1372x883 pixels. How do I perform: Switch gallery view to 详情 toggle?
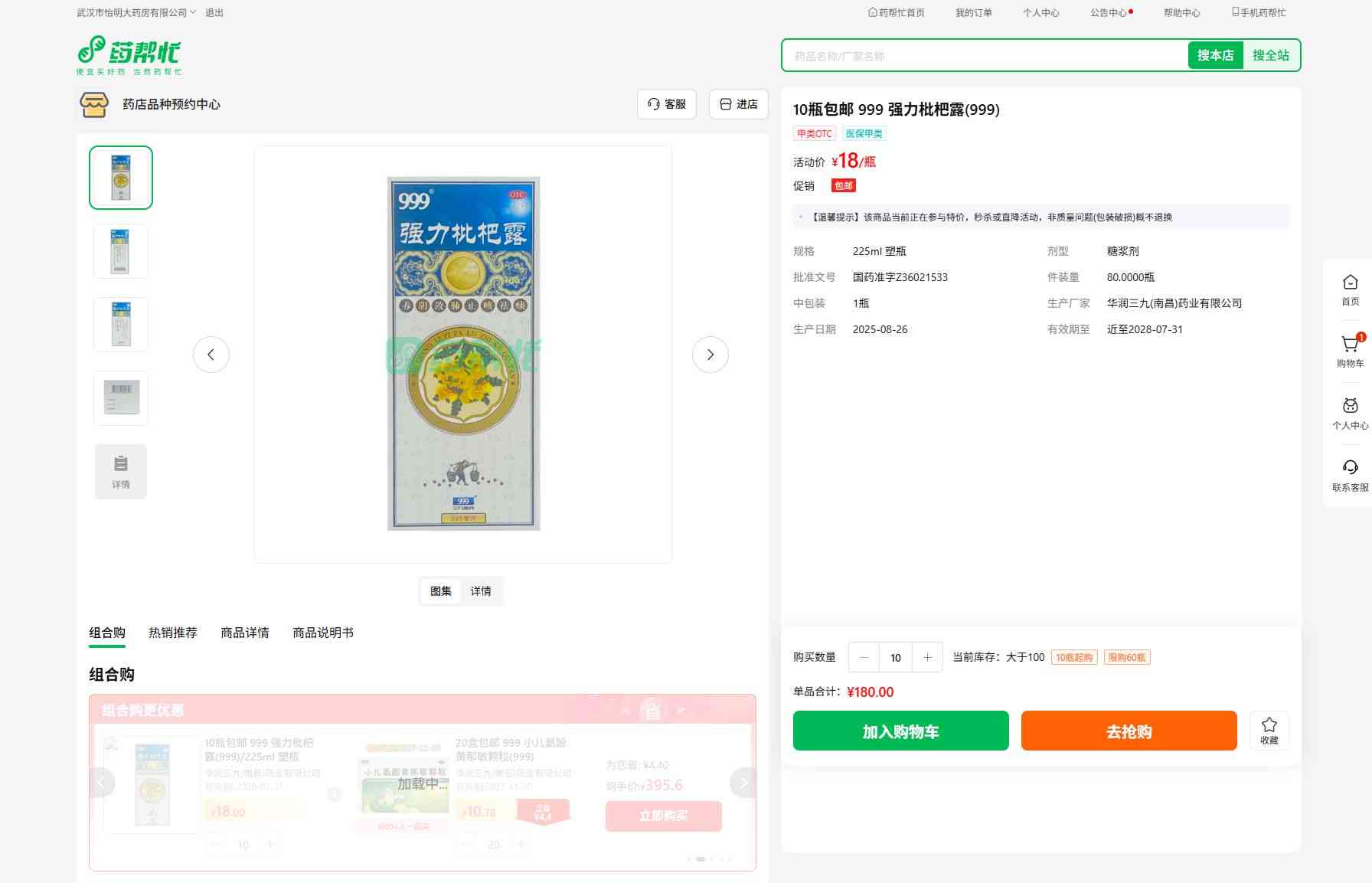click(481, 591)
